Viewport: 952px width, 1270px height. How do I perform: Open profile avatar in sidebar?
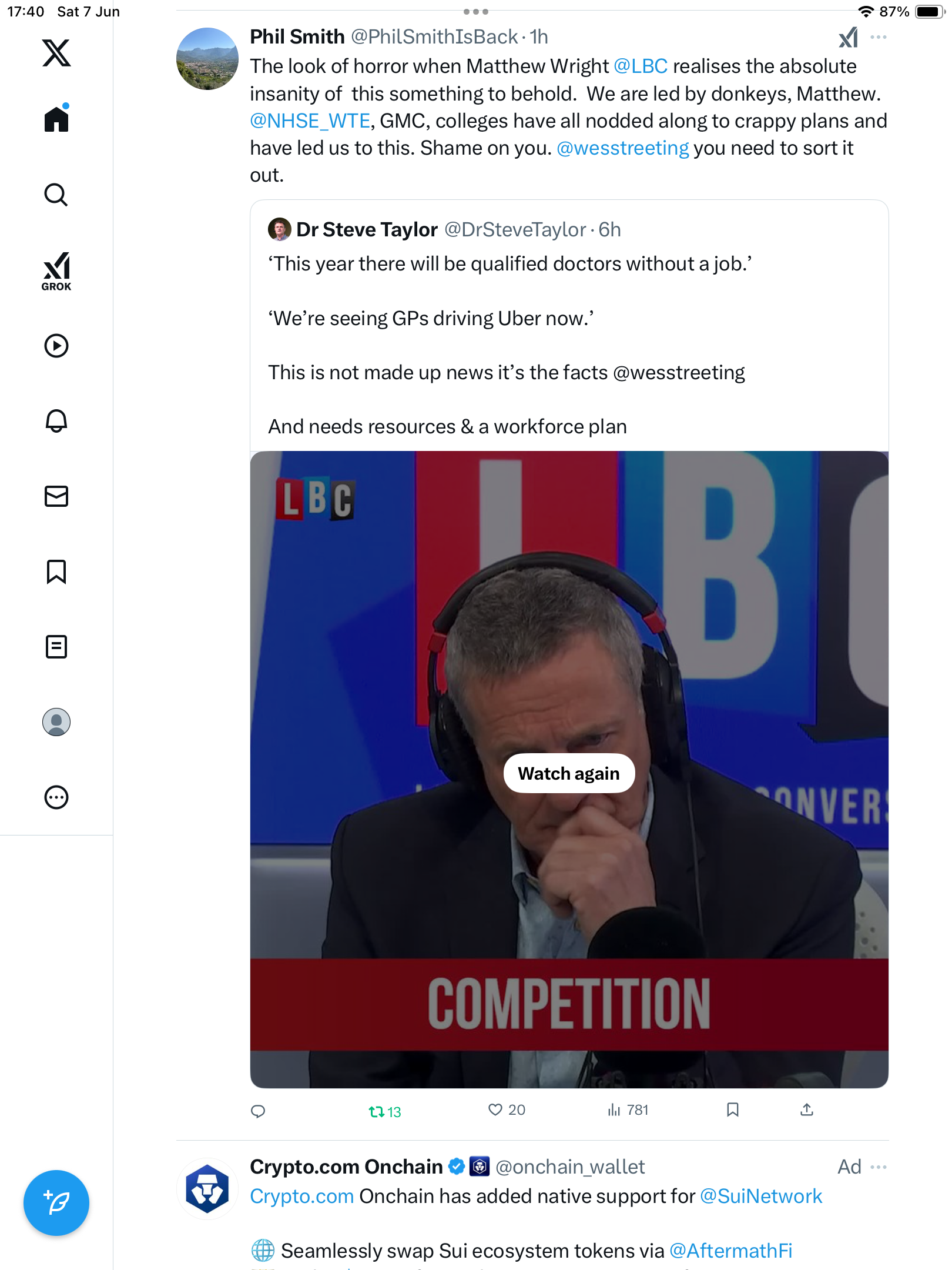(56, 722)
